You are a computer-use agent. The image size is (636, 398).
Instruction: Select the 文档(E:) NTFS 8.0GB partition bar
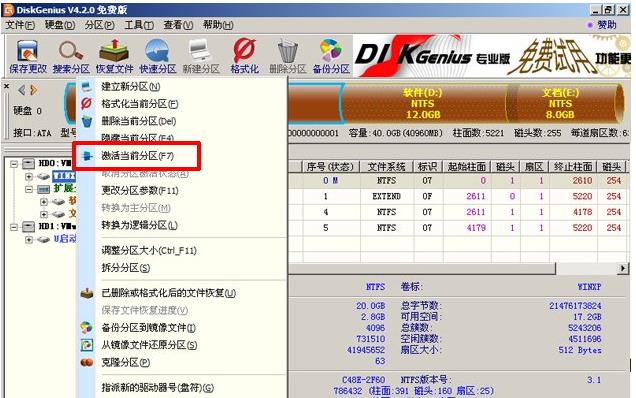(x=565, y=103)
